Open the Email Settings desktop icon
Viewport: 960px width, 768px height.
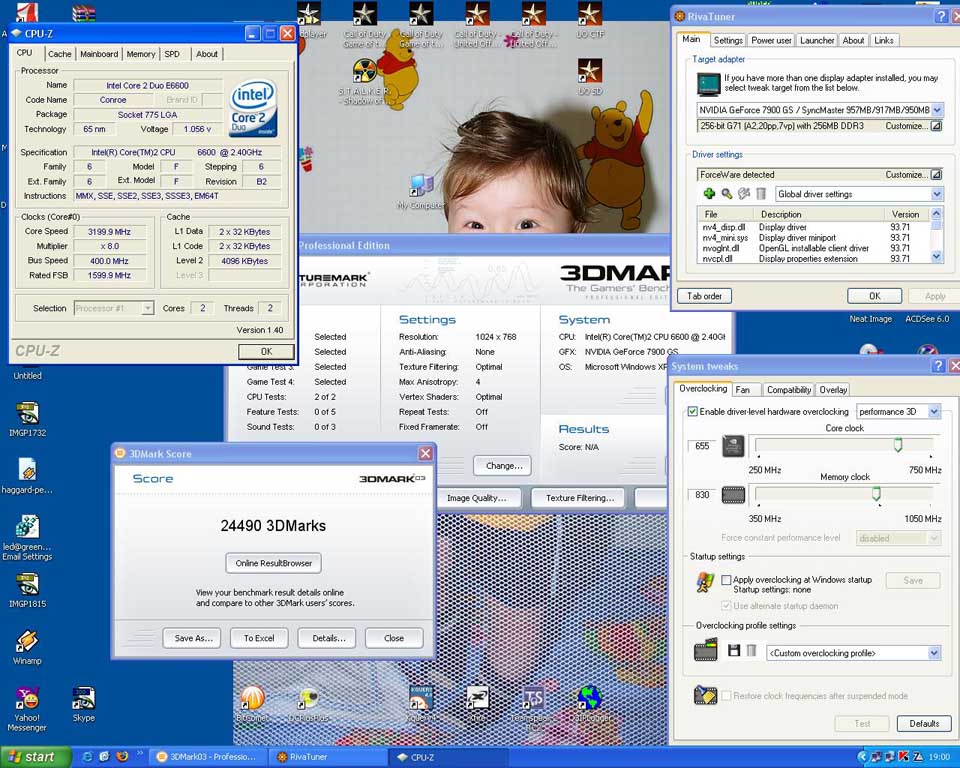pyautogui.click(x=27, y=538)
